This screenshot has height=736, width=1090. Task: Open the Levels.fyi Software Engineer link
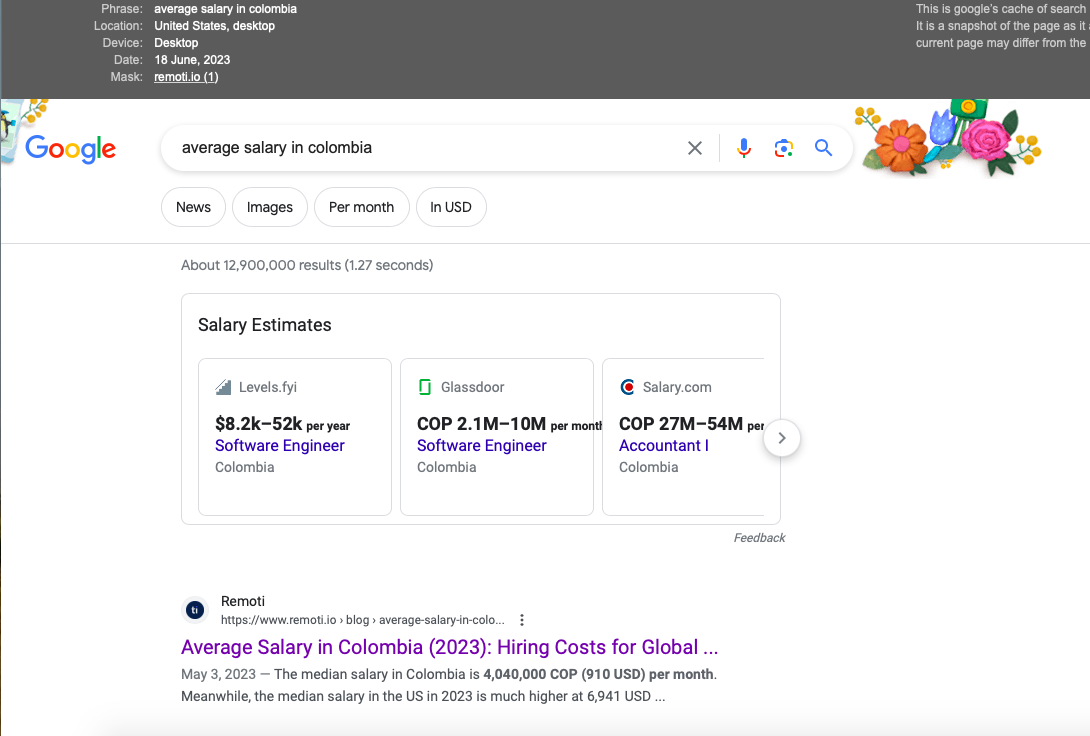click(279, 445)
